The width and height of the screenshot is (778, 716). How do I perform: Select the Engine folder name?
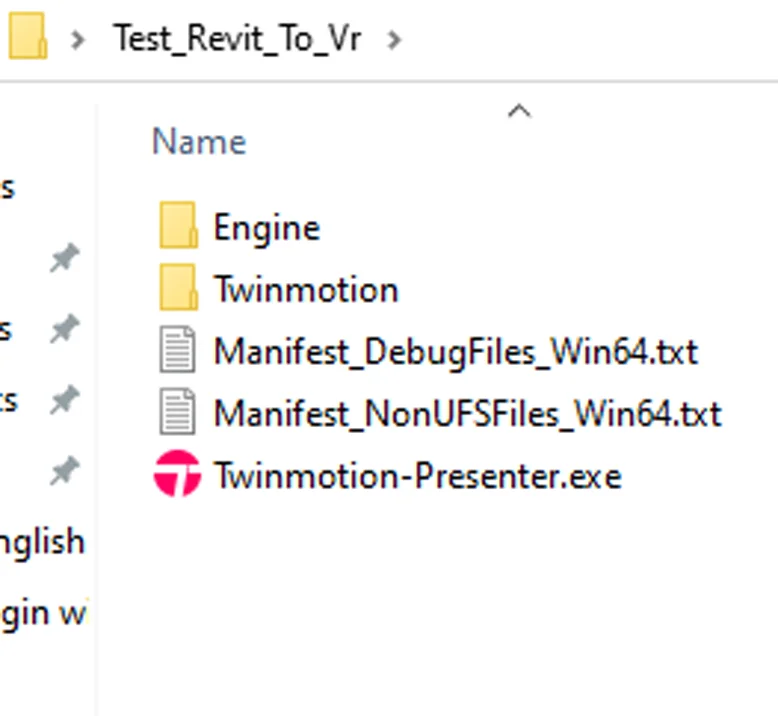click(266, 229)
